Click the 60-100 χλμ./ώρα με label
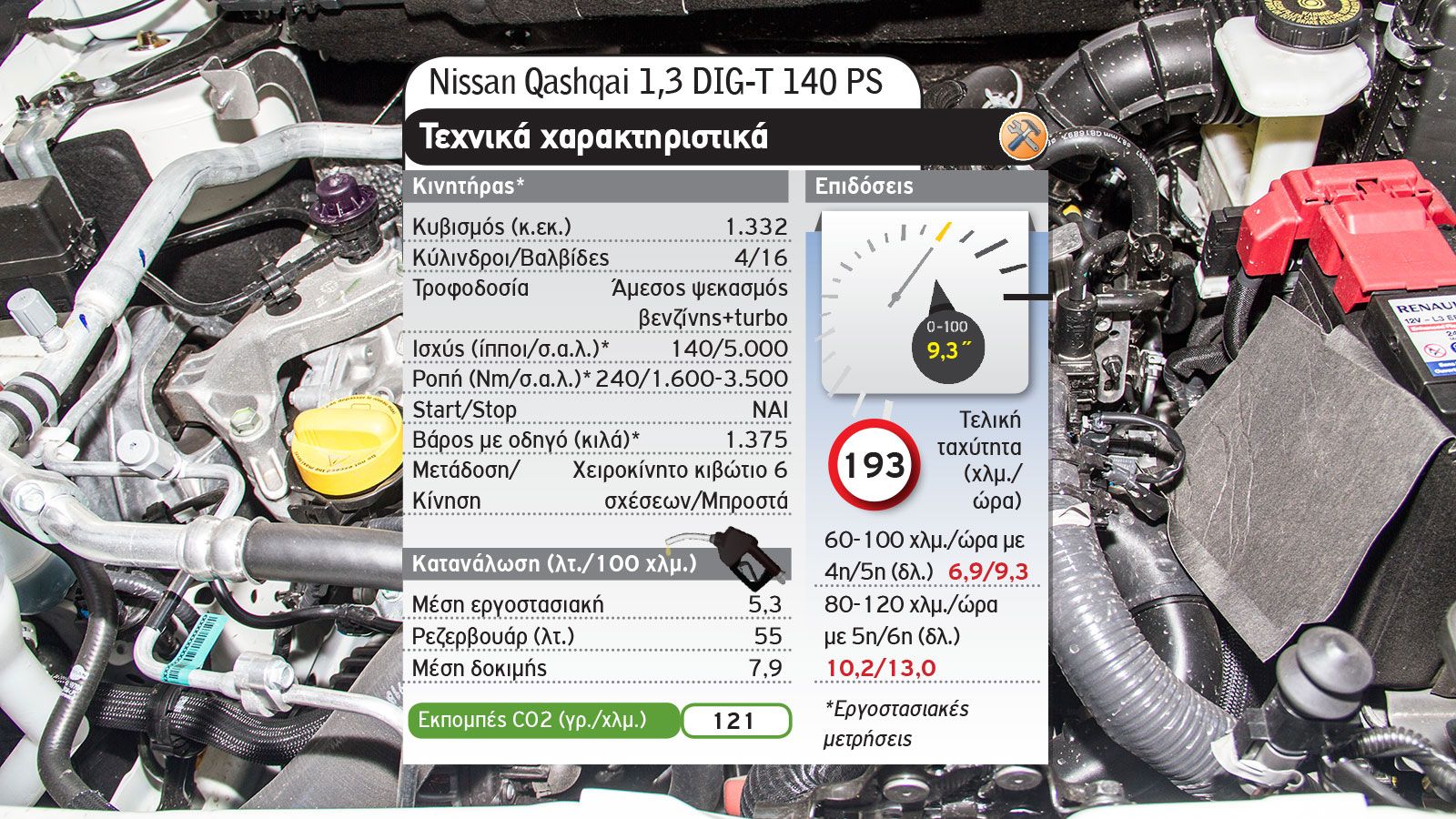Viewport: 1456px width, 819px height. 925,541
